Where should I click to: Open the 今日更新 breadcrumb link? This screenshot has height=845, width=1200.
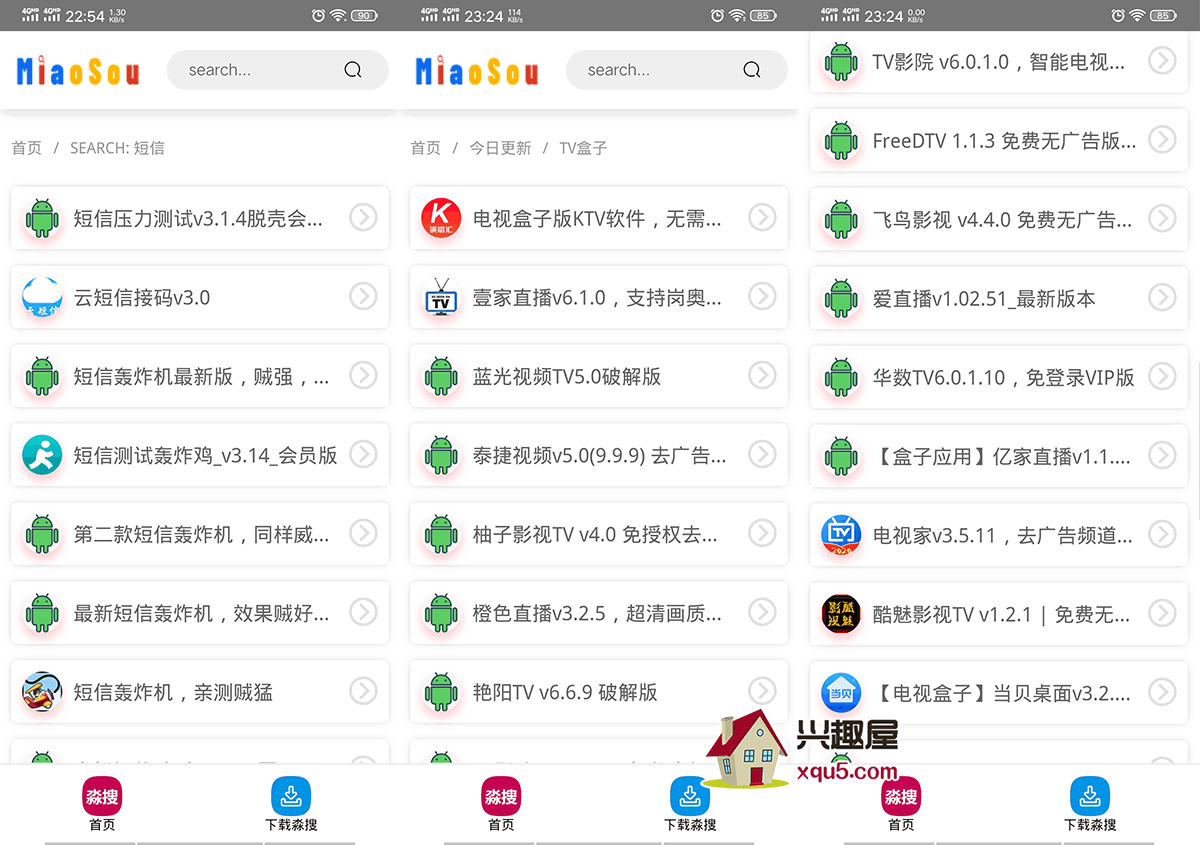(501, 148)
